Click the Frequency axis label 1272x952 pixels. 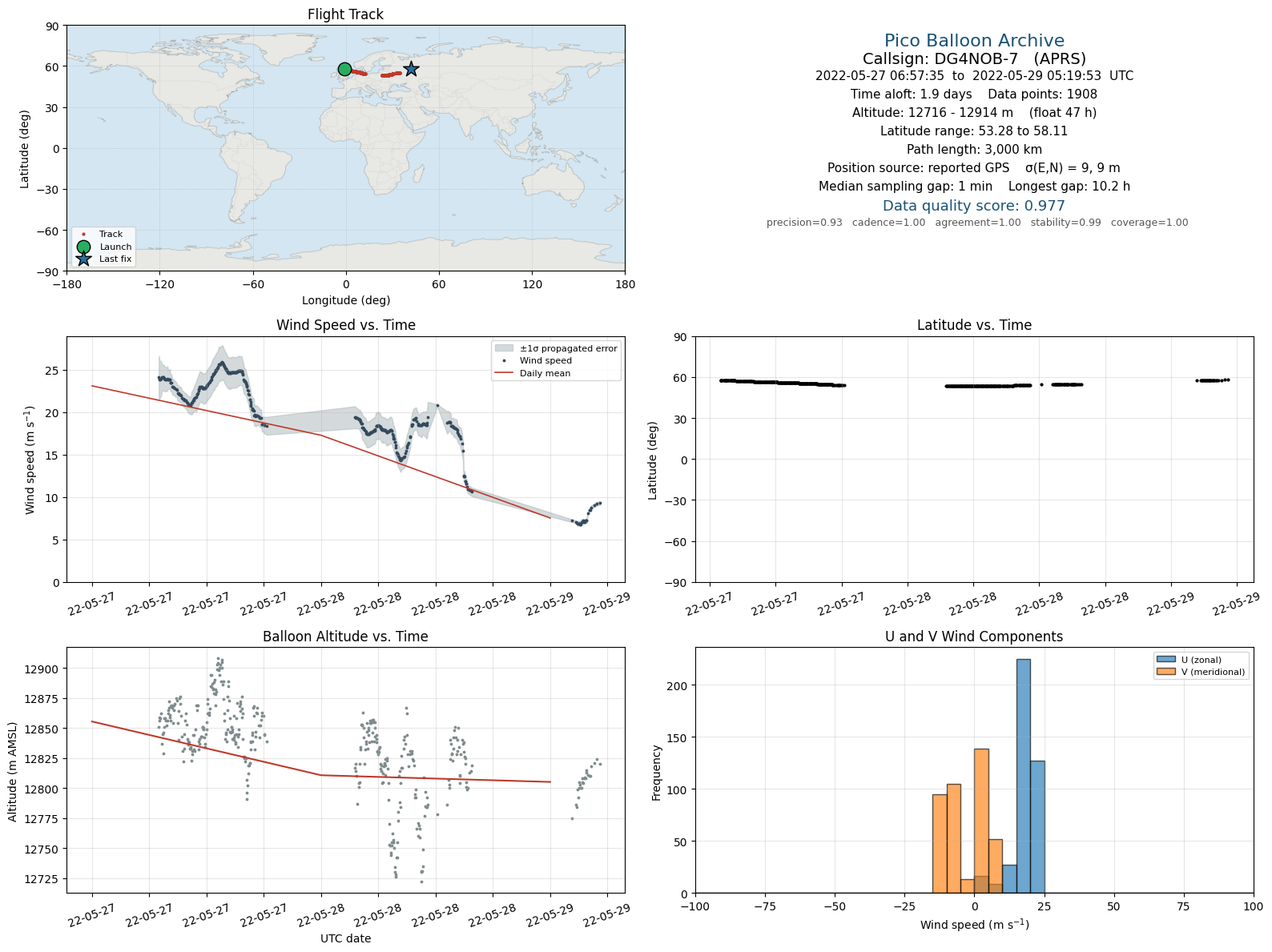point(656,773)
